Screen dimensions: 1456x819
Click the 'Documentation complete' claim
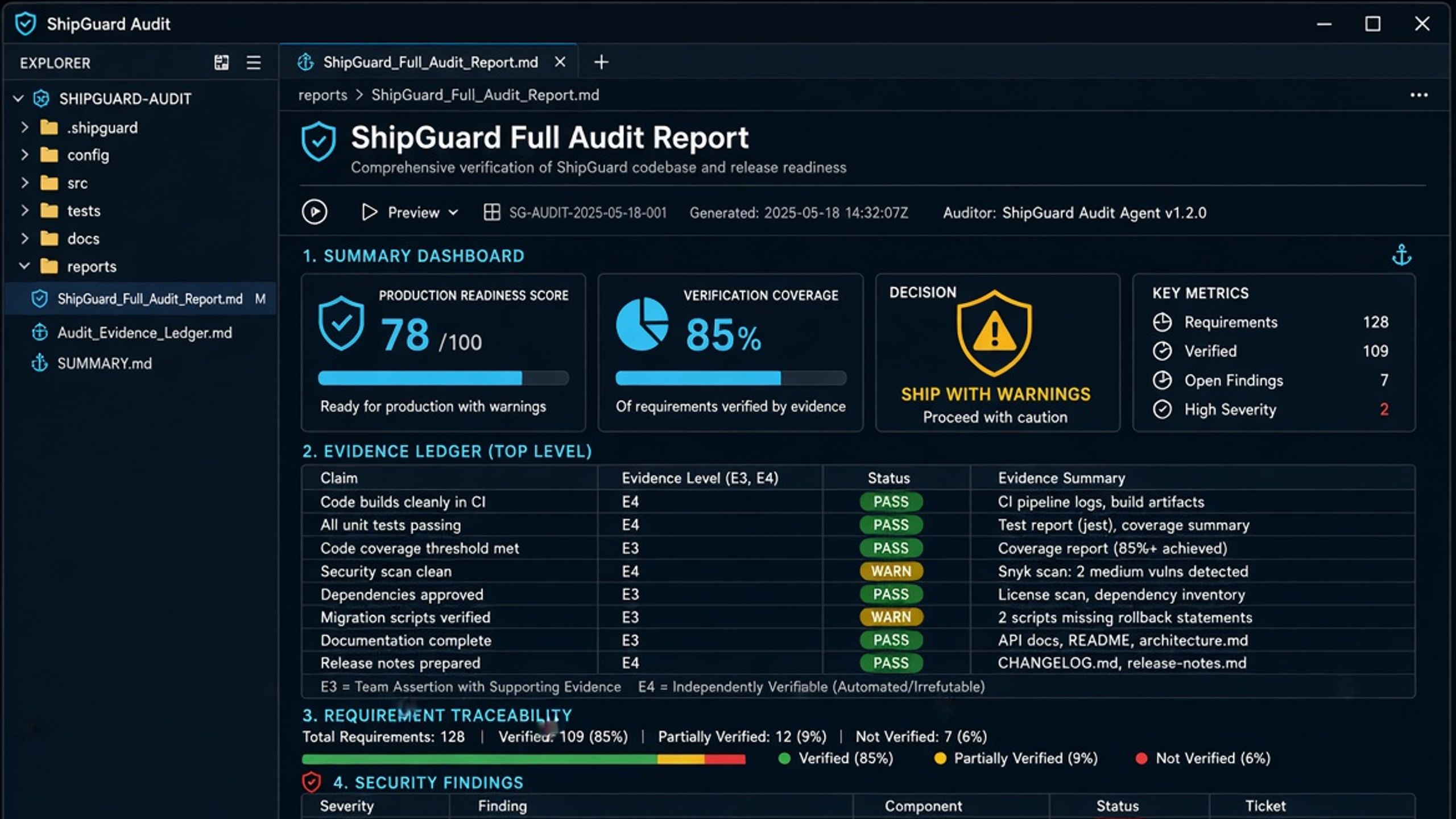pyautogui.click(x=406, y=640)
